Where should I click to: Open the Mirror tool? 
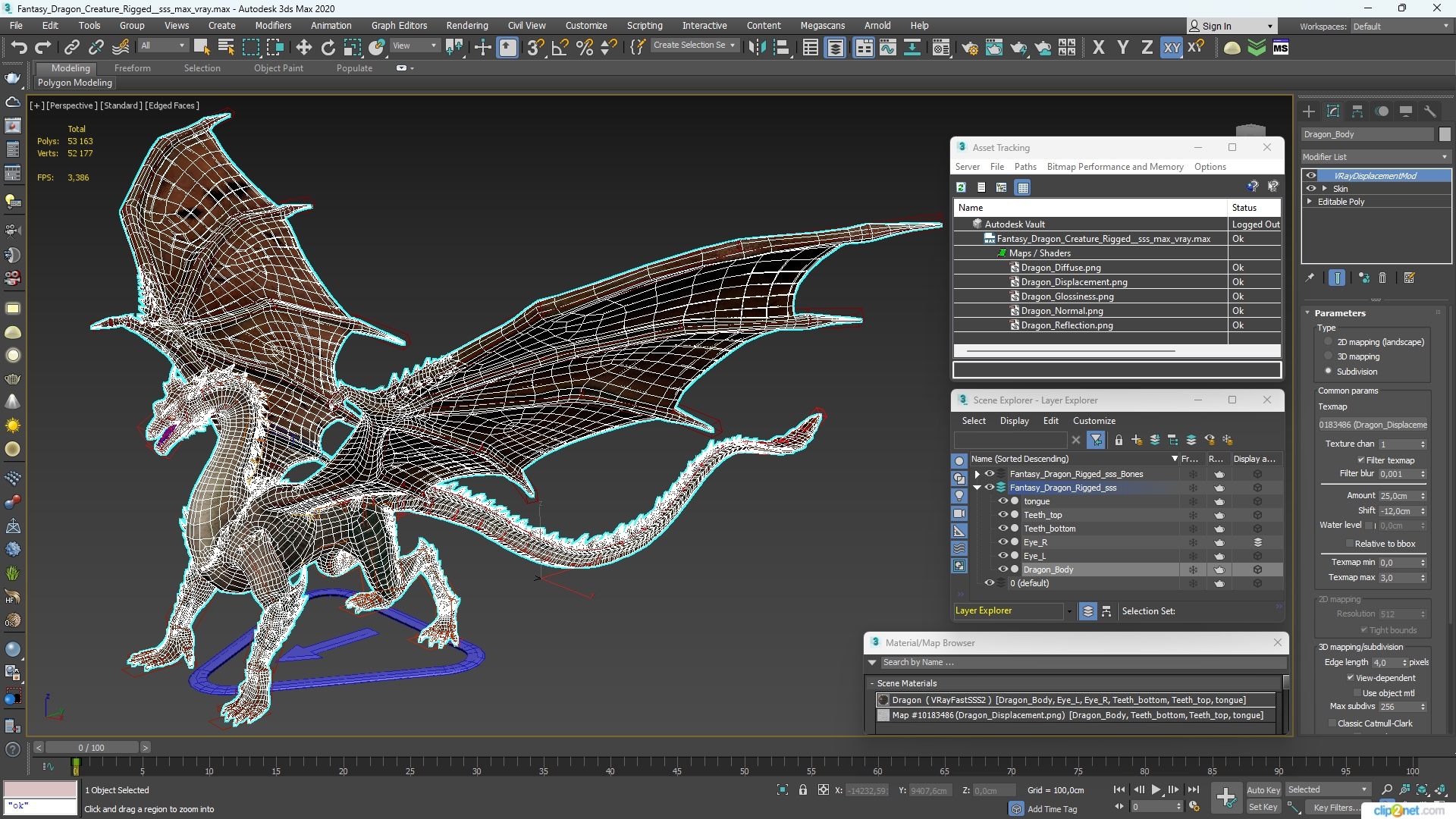(757, 47)
